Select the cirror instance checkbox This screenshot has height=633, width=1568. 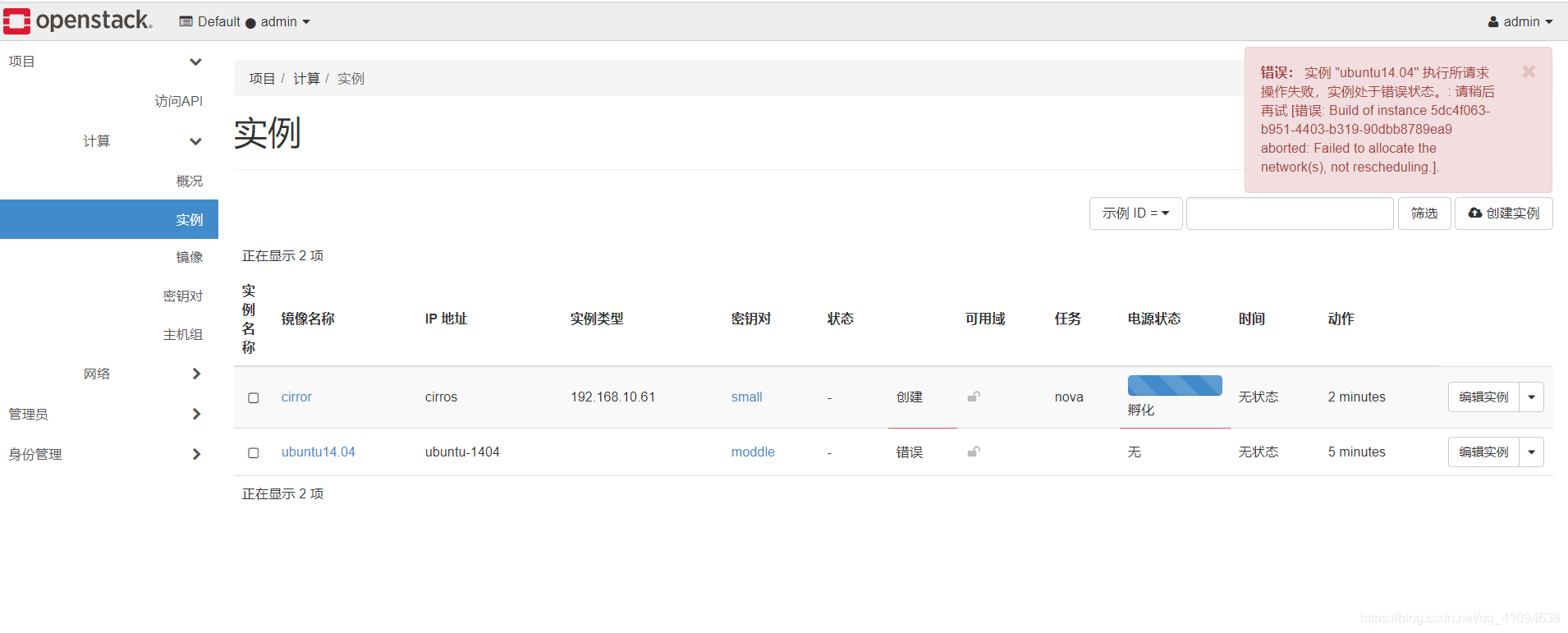[x=254, y=397]
